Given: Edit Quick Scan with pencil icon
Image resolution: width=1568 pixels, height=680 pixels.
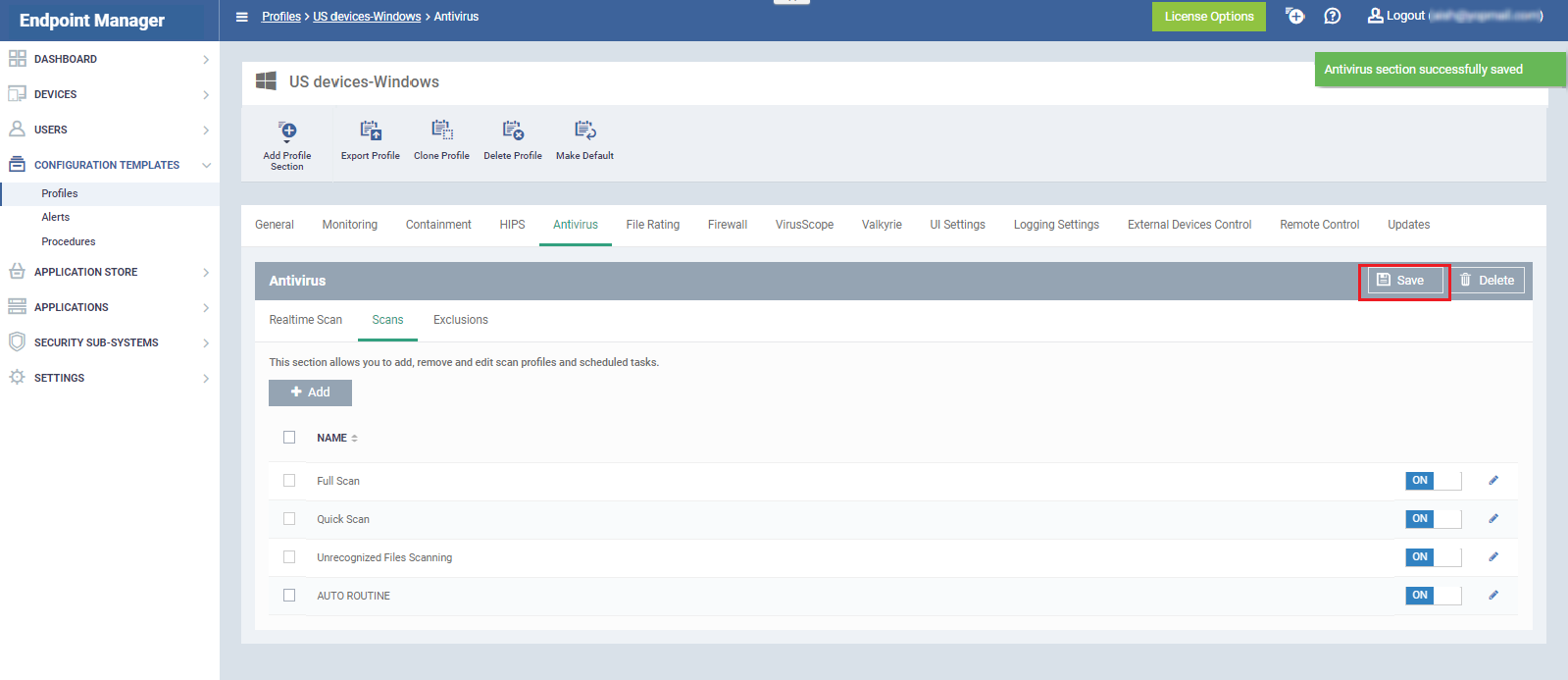Looking at the screenshot, I should [x=1493, y=519].
